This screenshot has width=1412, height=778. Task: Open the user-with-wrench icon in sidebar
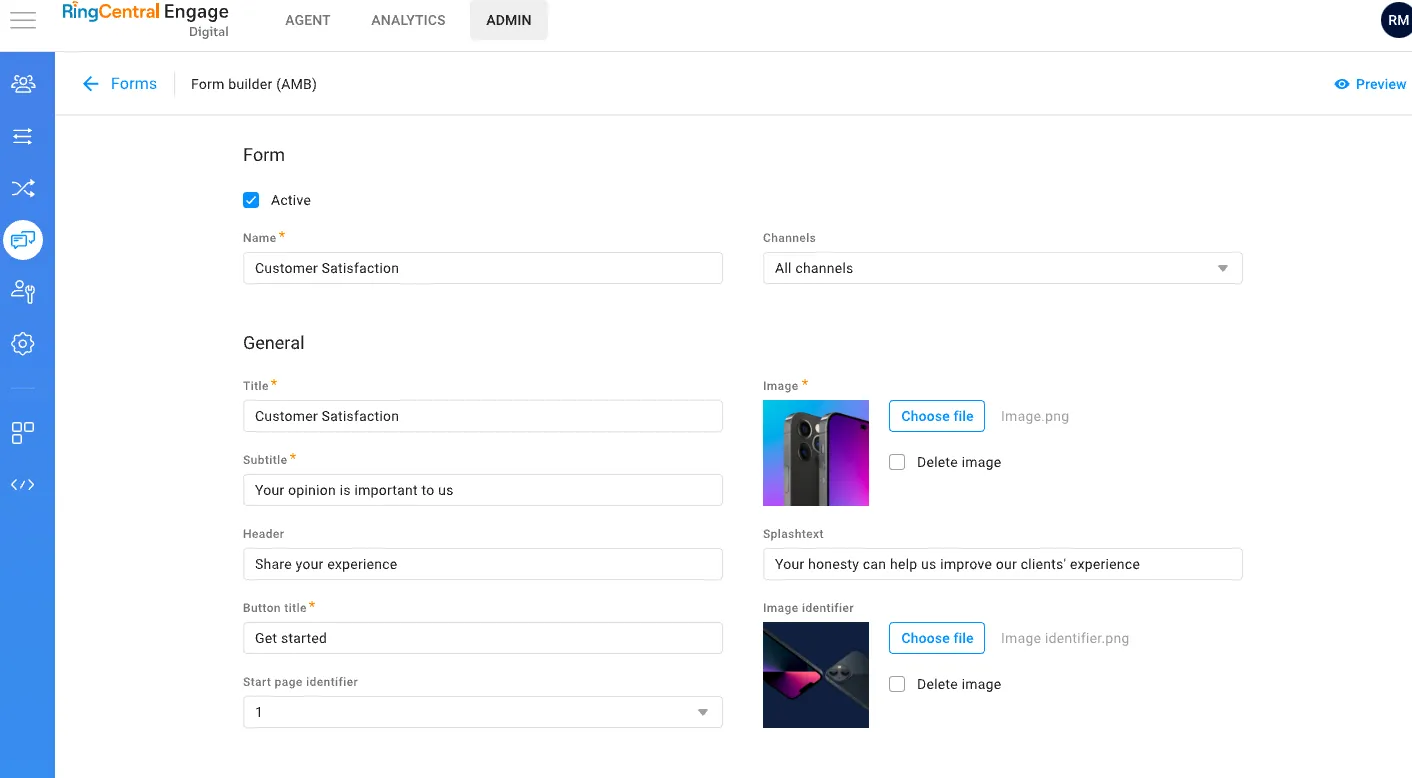pos(23,292)
